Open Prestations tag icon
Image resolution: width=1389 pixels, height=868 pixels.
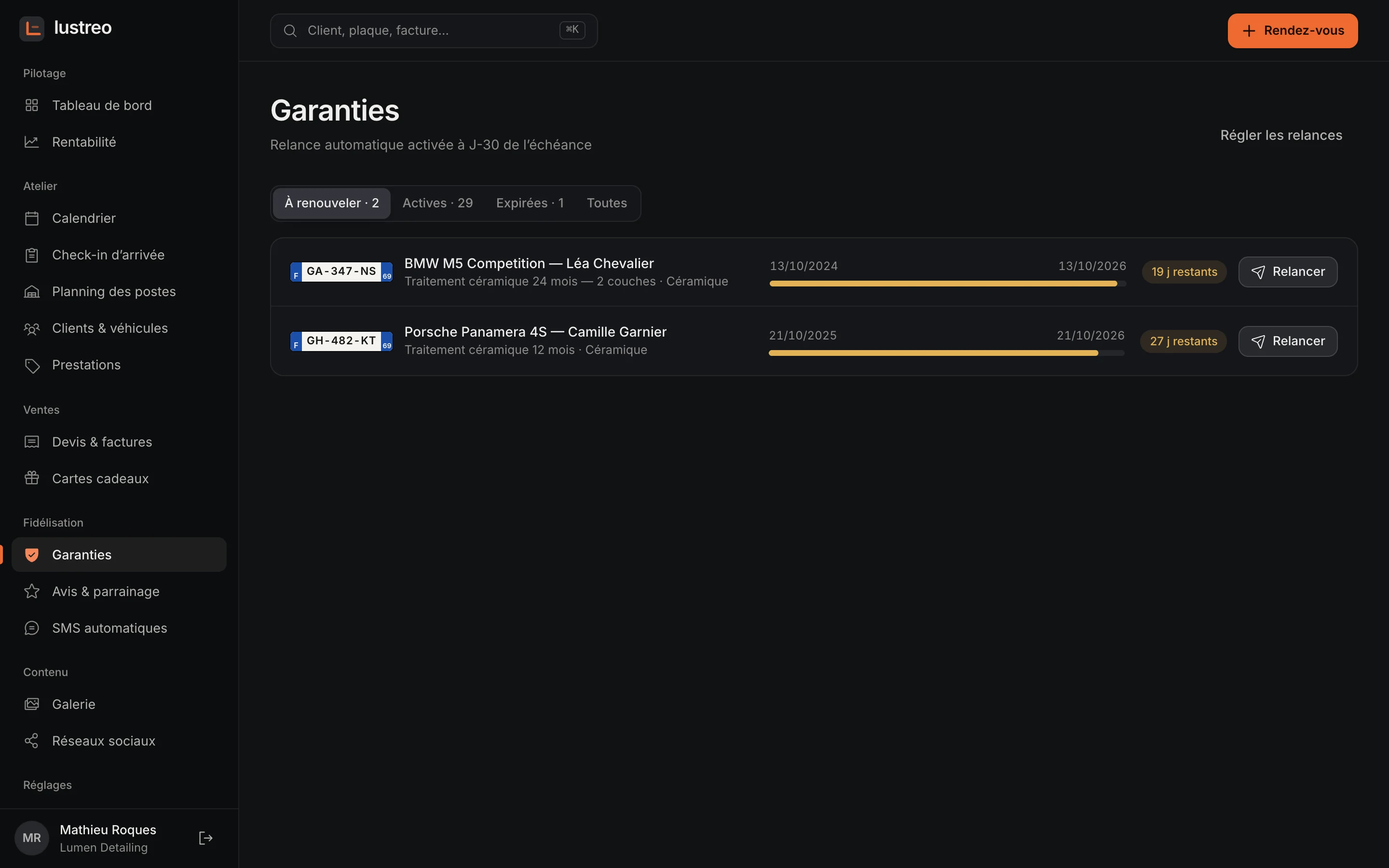(x=31, y=365)
